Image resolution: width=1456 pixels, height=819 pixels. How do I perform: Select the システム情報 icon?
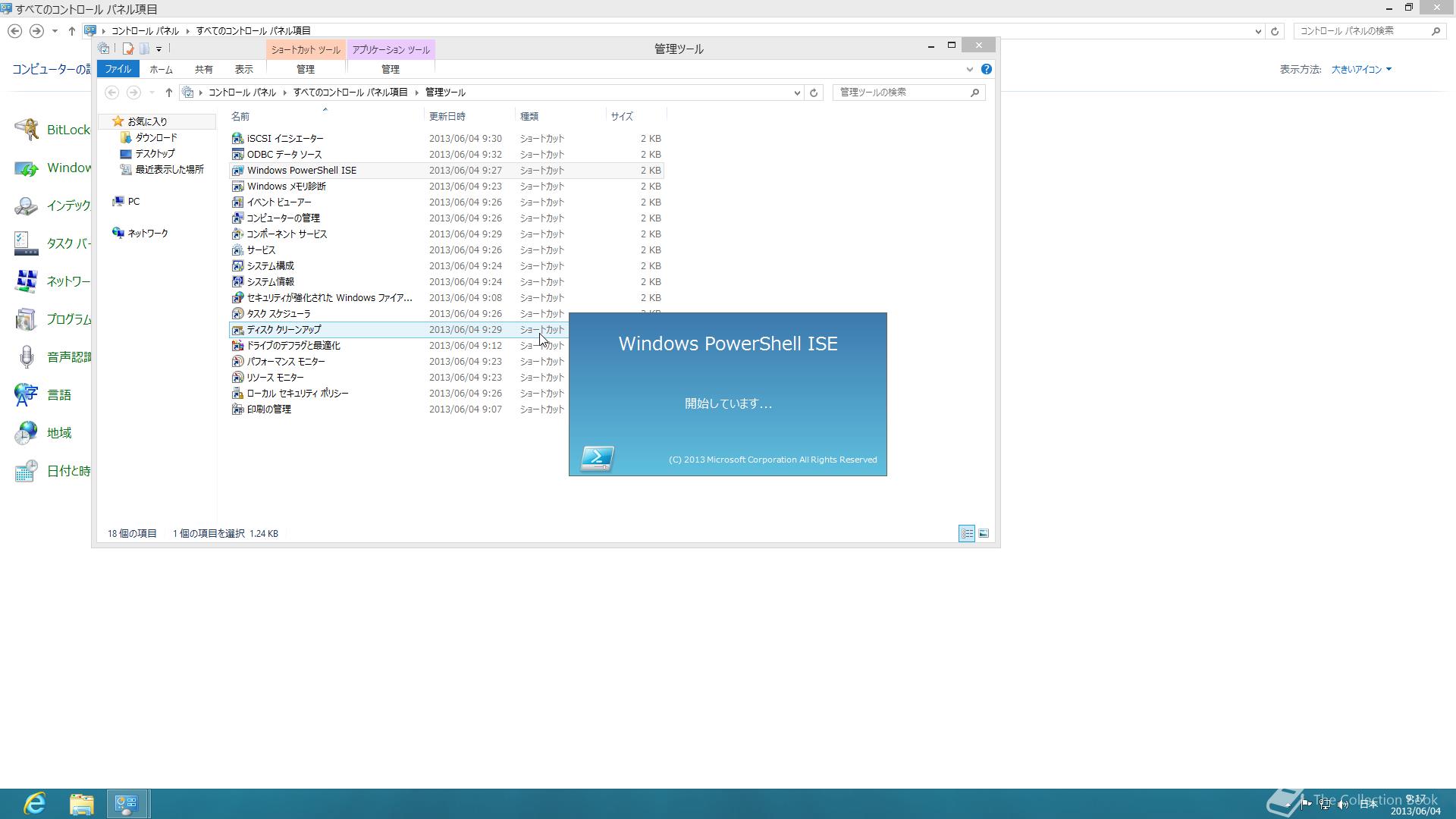pos(237,282)
